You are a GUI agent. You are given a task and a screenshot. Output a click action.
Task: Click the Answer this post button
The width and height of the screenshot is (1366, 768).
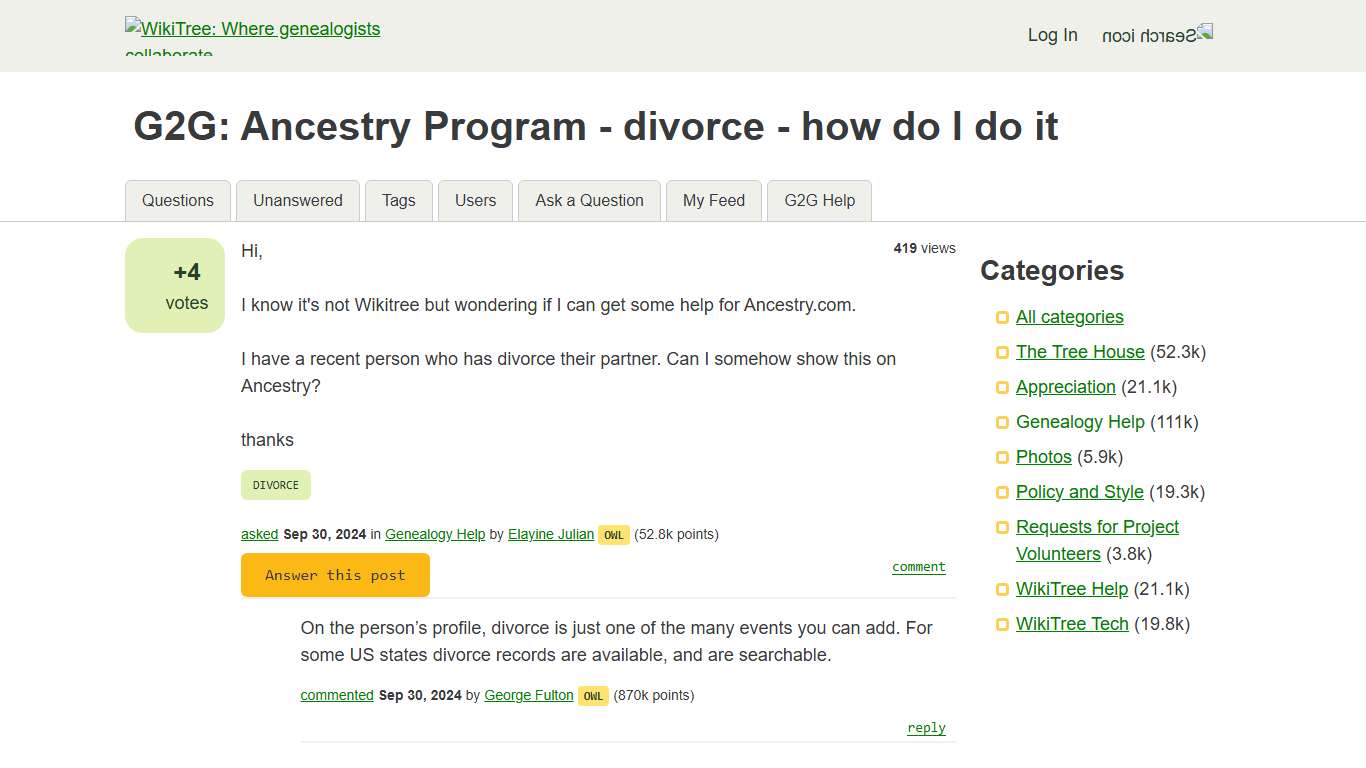coord(335,575)
